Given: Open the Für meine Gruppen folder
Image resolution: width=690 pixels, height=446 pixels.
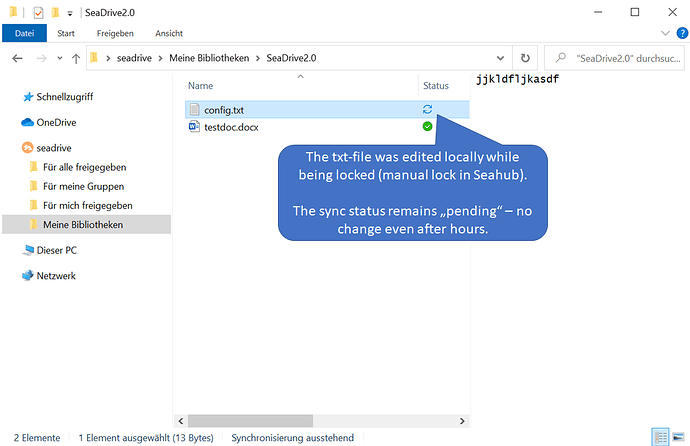Looking at the screenshot, I should [x=83, y=186].
